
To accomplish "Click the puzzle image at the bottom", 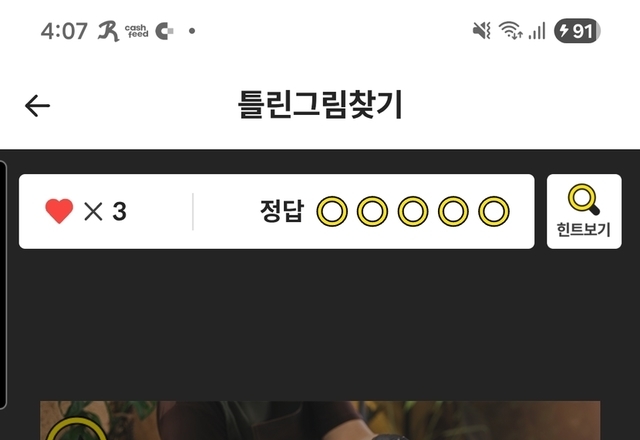I will (320, 420).
